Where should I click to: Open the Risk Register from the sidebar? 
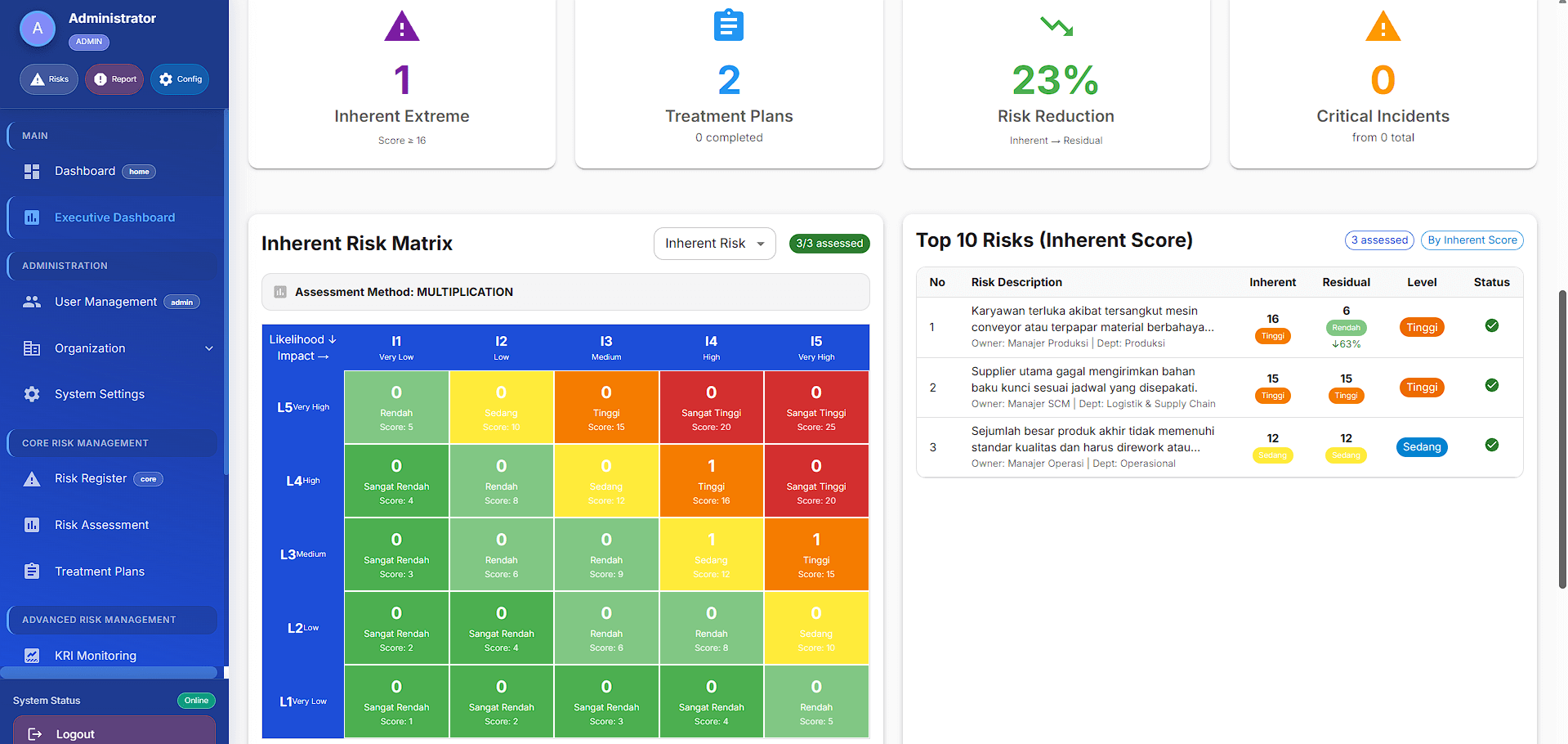pos(90,478)
